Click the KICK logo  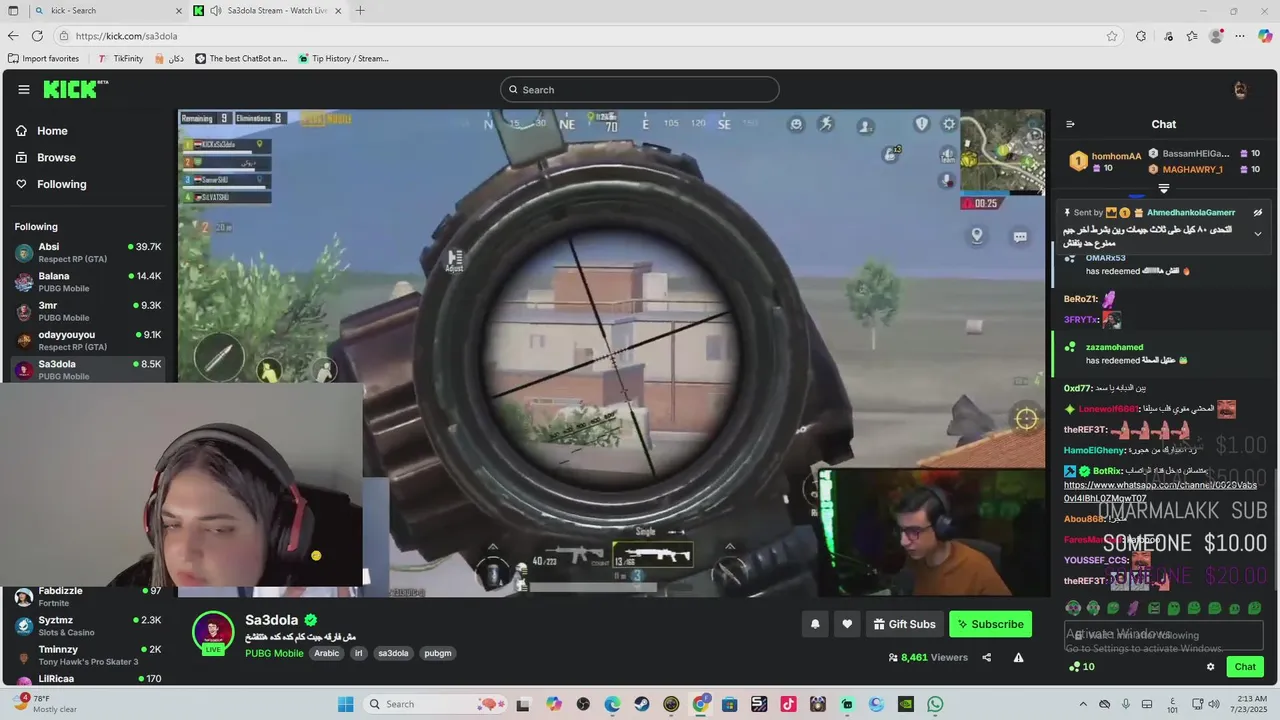pos(75,90)
